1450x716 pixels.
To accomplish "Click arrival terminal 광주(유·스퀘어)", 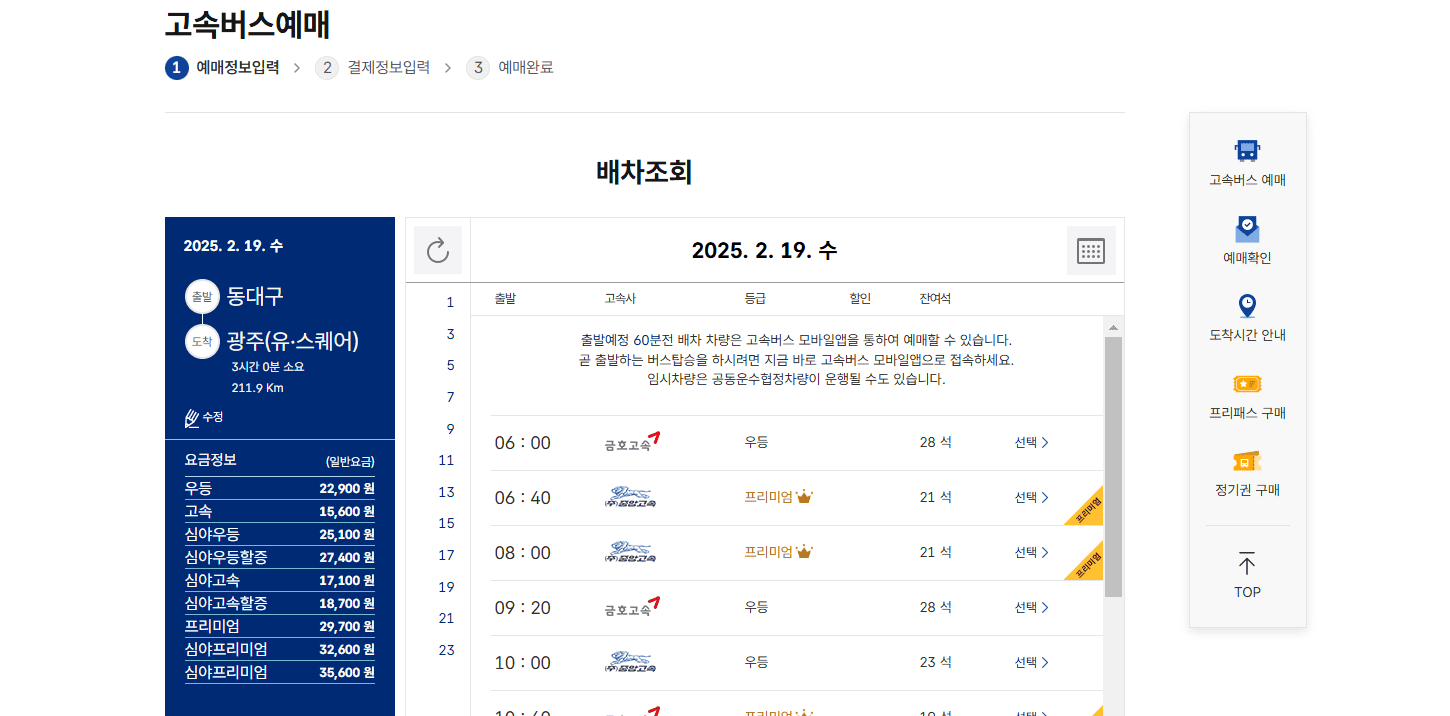I will click(293, 341).
